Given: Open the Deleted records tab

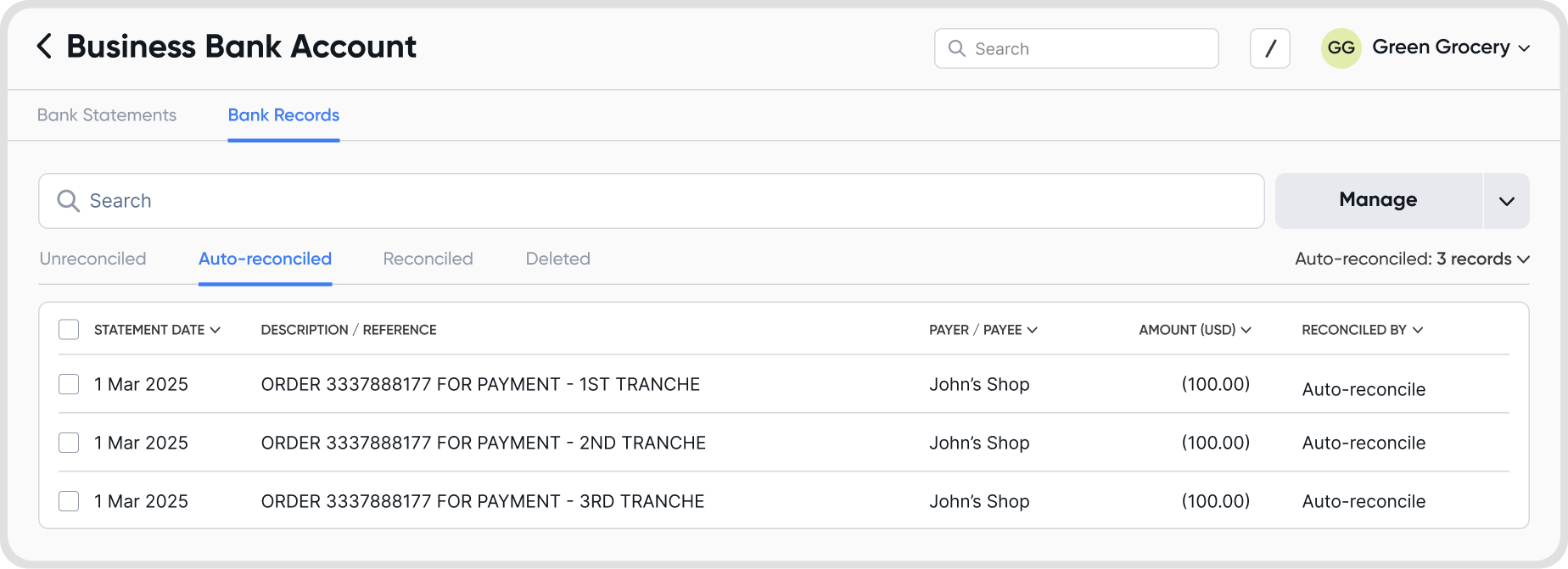Looking at the screenshot, I should tap(557, 259).
